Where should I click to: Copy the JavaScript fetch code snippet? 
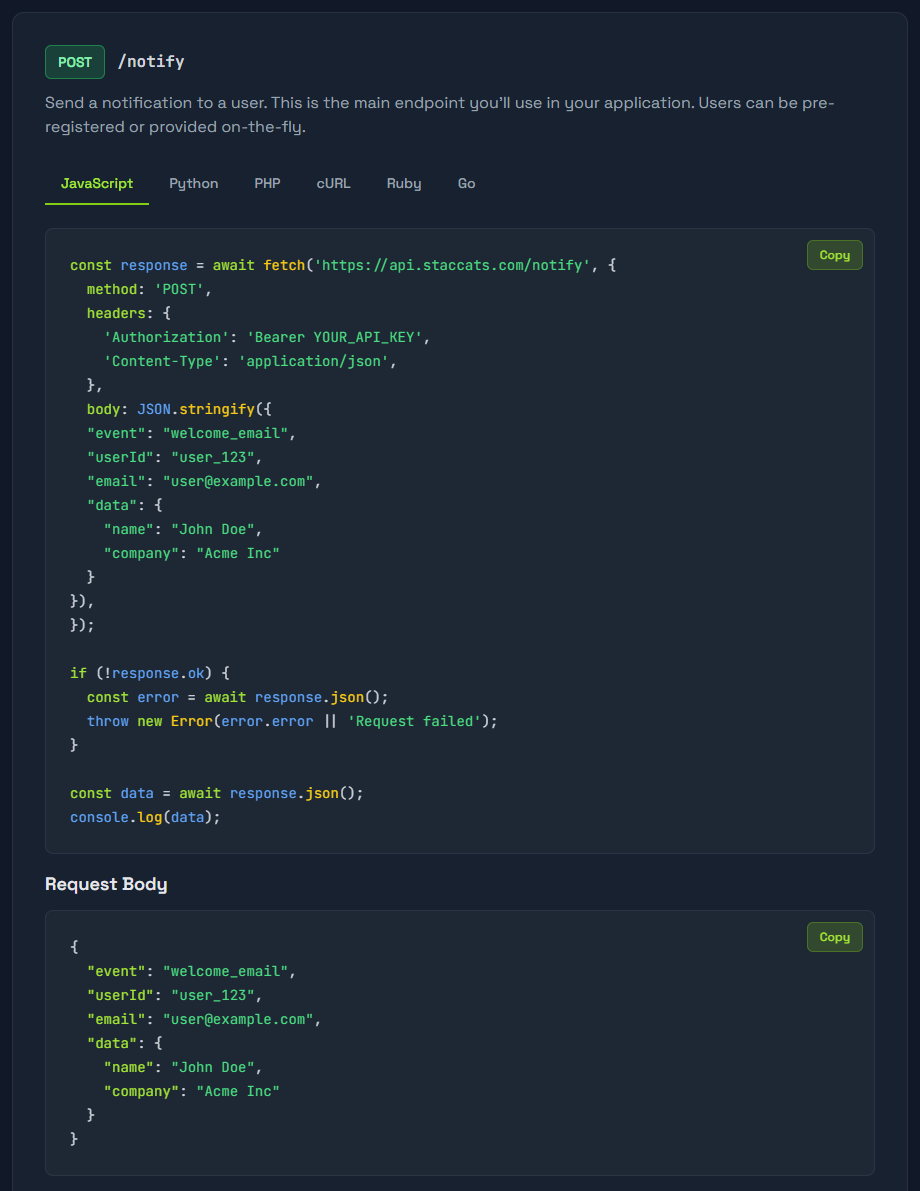point(834,255)
